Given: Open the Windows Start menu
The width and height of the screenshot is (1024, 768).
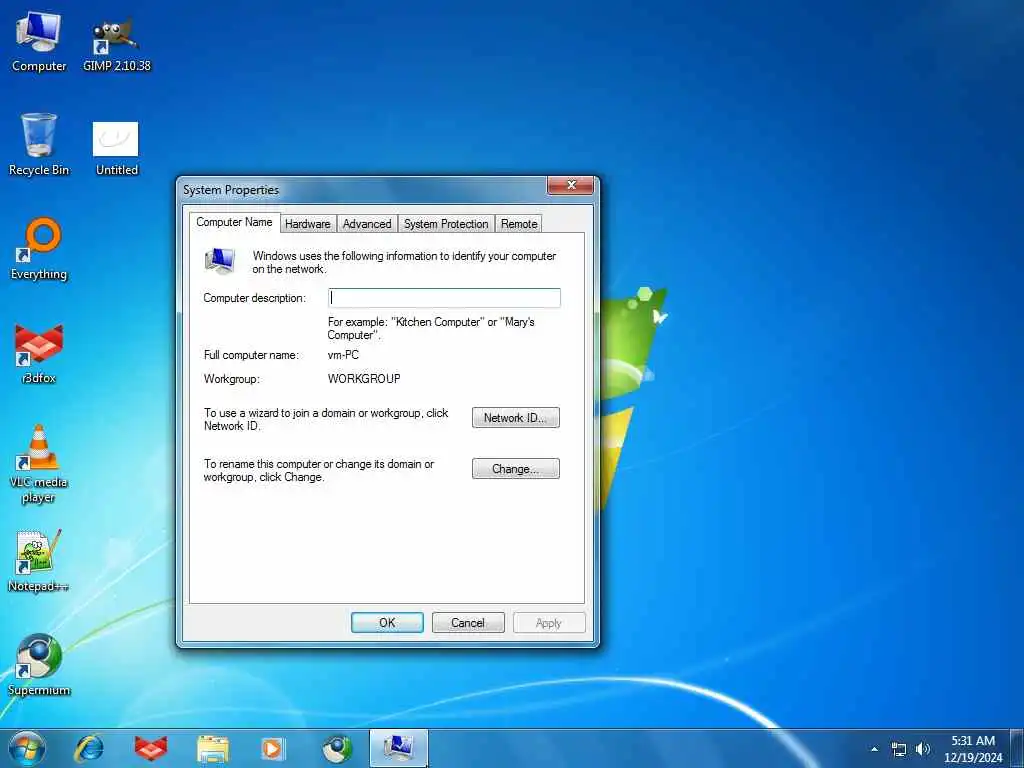Looking at the screenshot, I should [x=27, y=748].
